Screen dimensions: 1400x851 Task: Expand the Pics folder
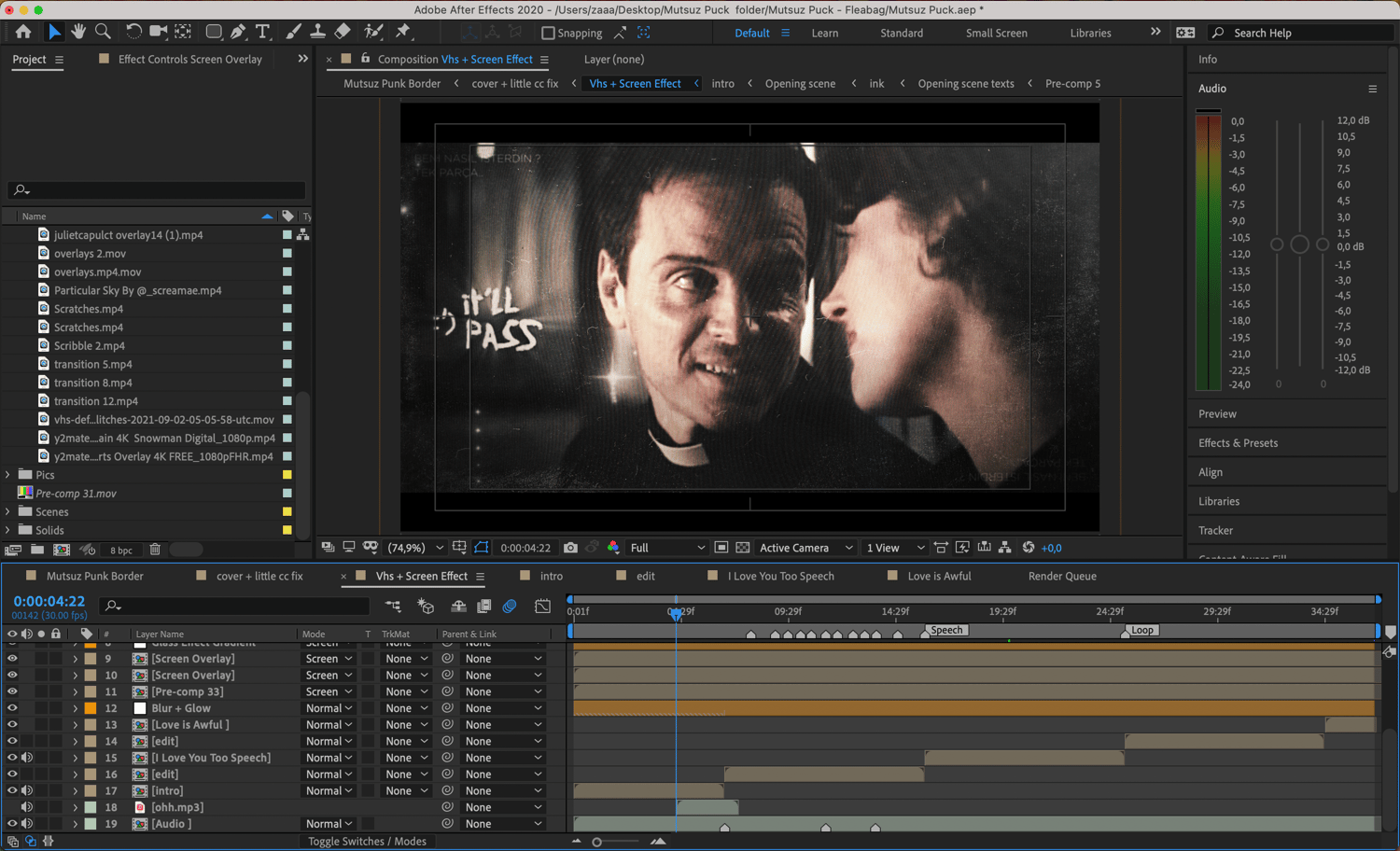(x=8, y=475)
